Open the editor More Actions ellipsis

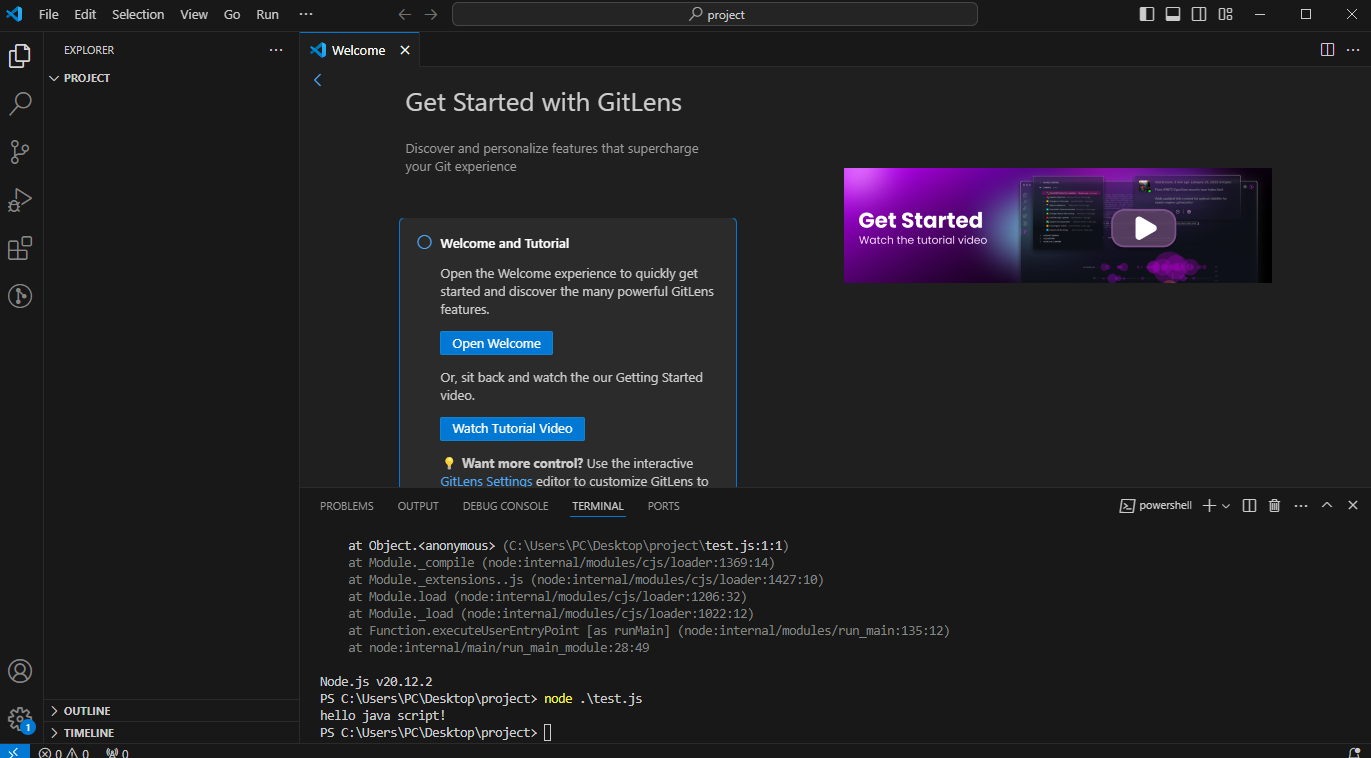tap(1353, 49)
